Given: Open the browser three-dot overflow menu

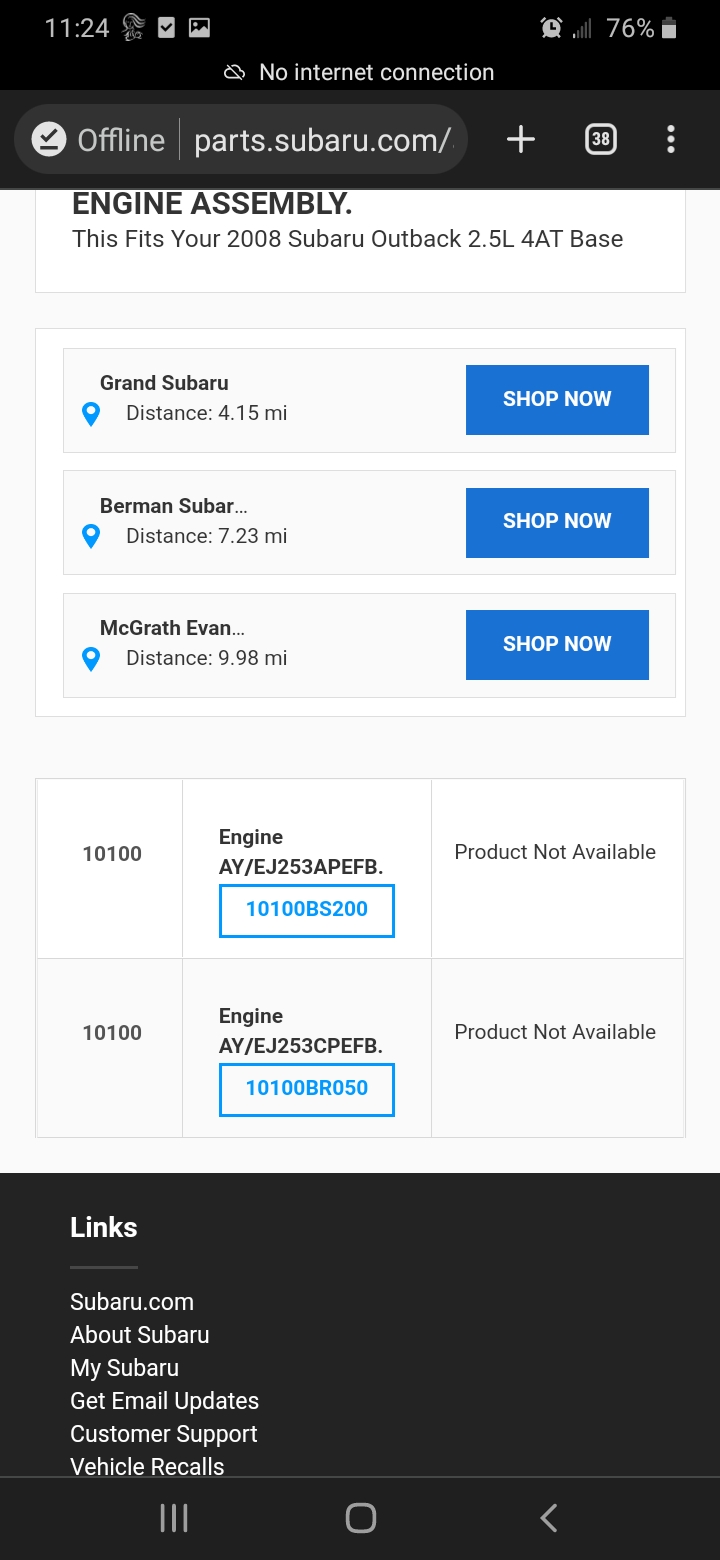Looking at the screenshot, I should [x=670, y=139].
